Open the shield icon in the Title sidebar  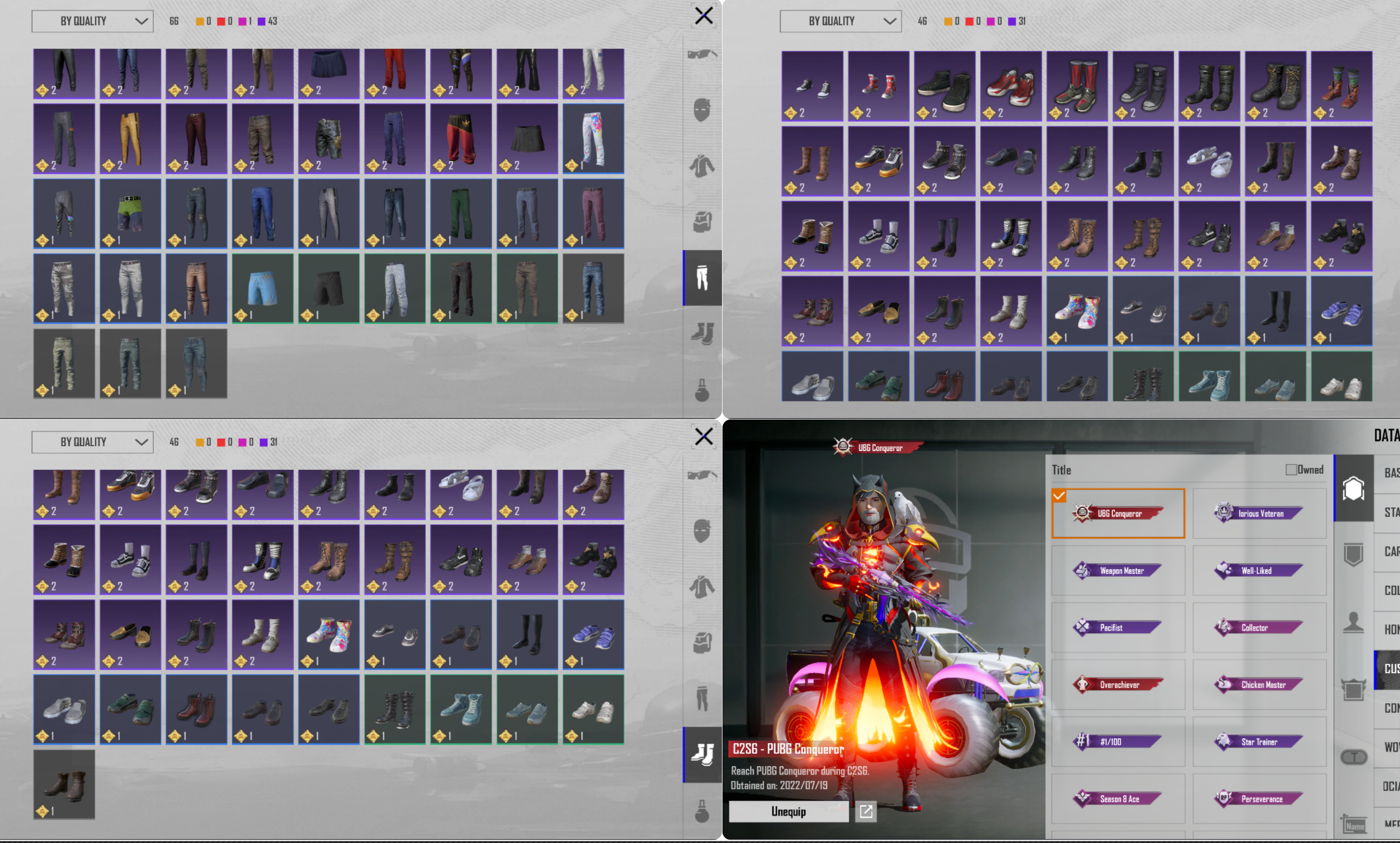[x=1353, y=555]
